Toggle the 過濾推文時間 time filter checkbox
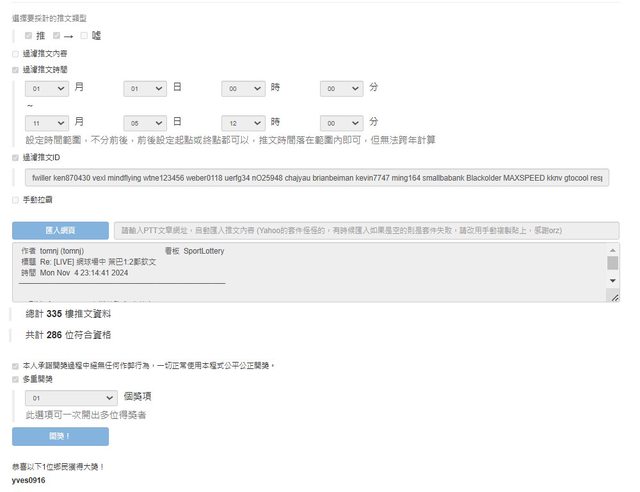 [15, 70]
